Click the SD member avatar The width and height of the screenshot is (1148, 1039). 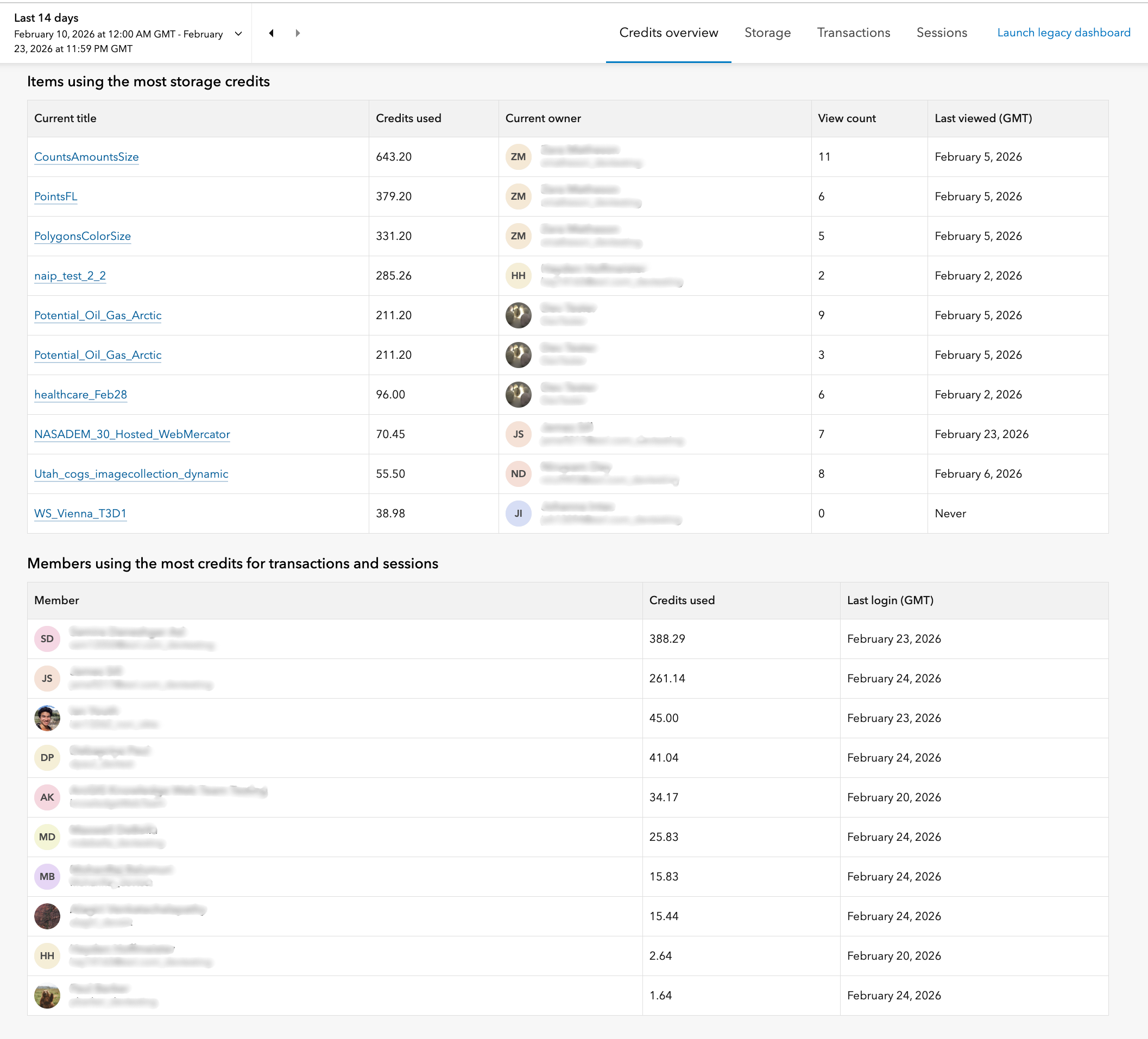click(47, 639)
